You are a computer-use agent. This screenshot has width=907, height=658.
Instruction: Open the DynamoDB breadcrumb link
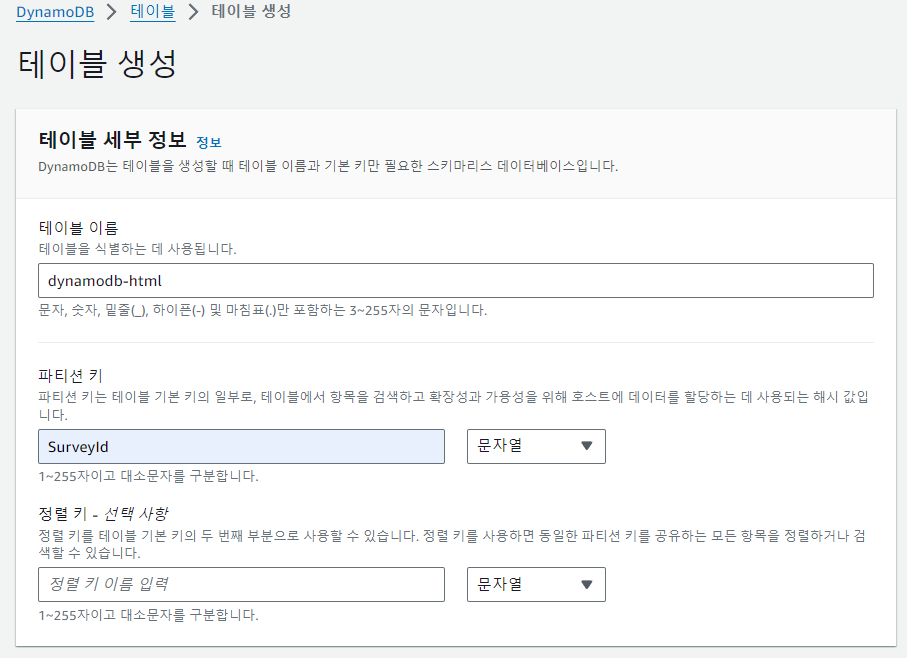55,12
